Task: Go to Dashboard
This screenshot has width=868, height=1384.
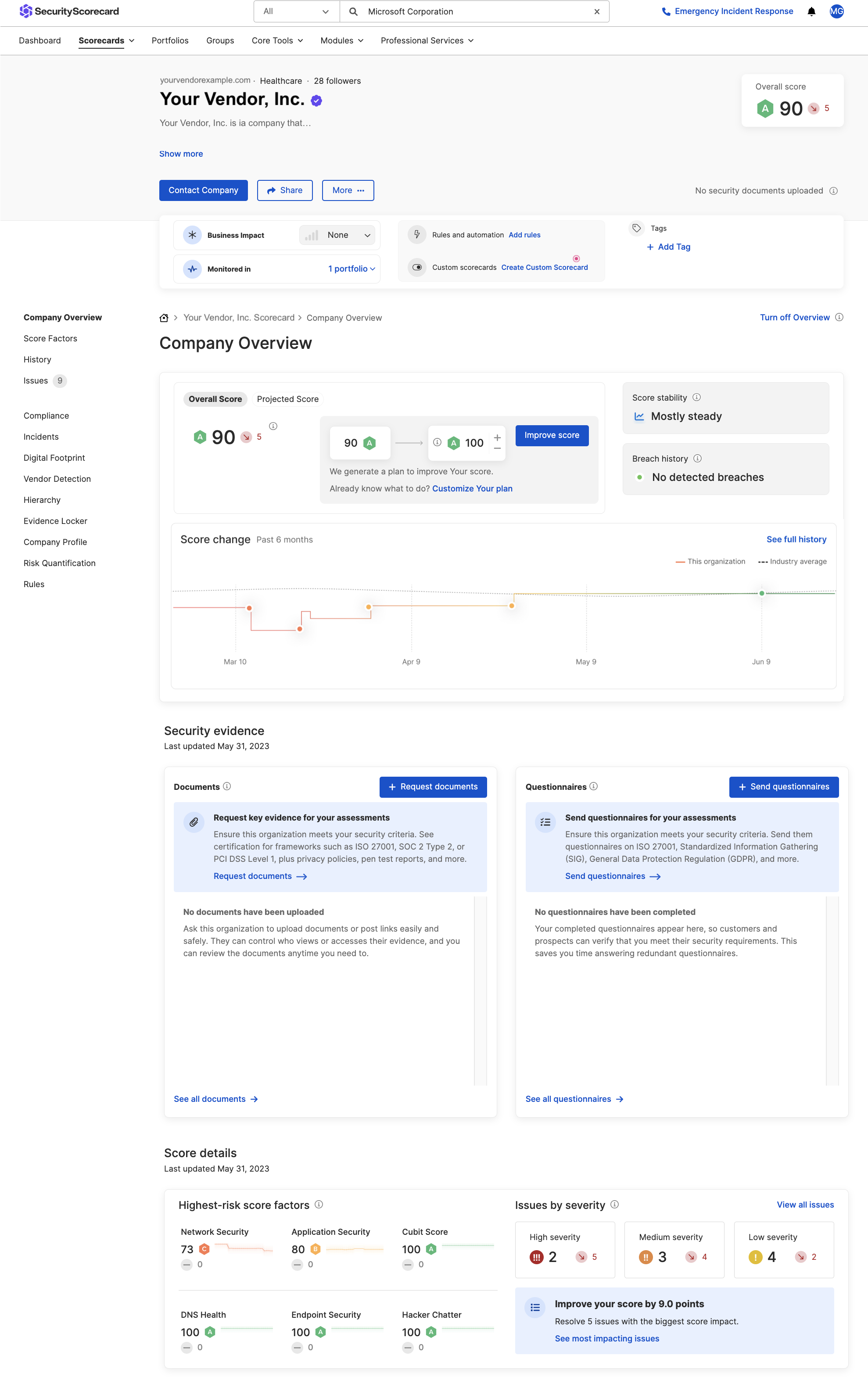Action: coord(39,40)
